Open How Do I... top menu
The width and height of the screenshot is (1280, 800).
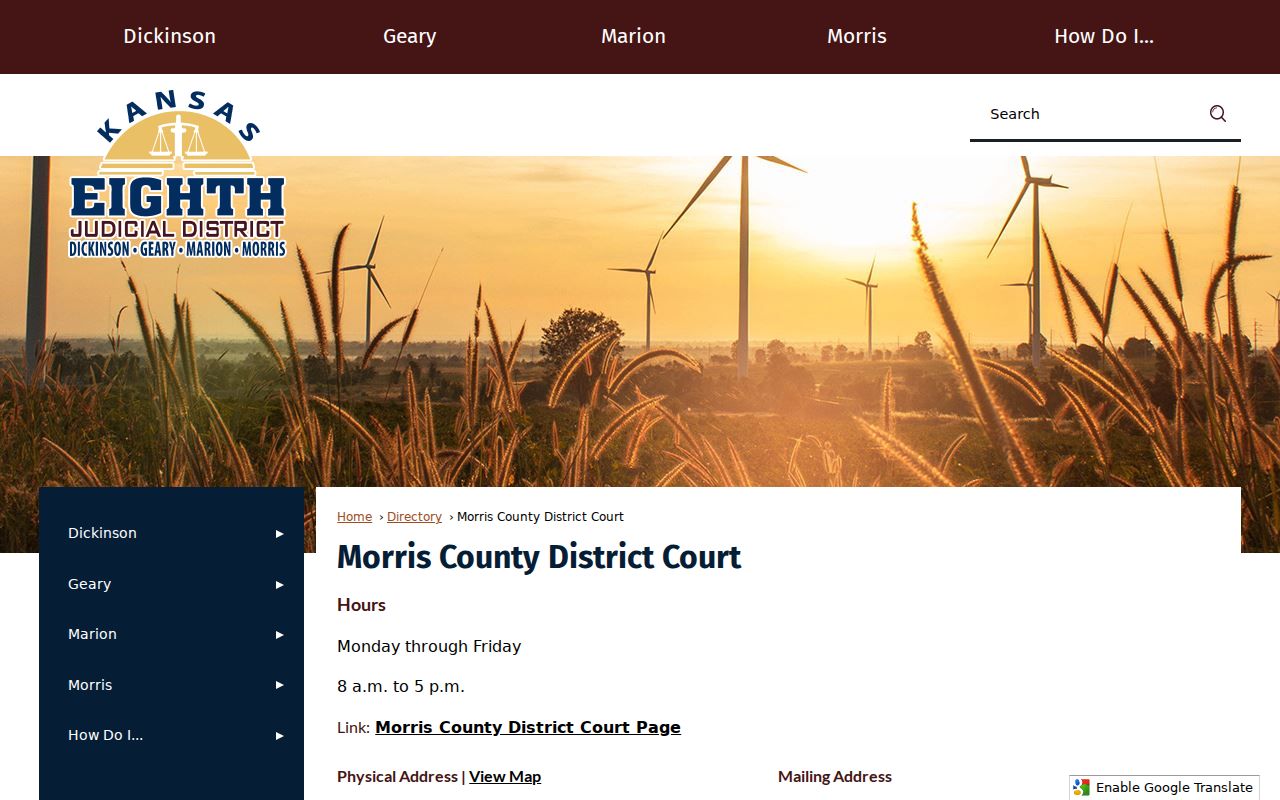click(1104, 36)
